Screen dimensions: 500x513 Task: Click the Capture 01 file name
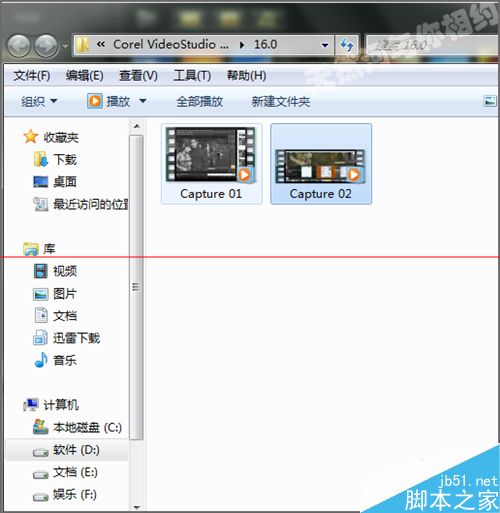click(211, 194)
